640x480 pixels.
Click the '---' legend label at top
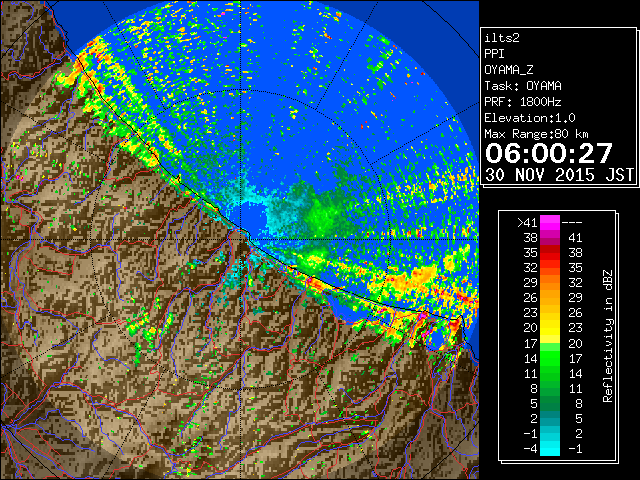[572, 223]
